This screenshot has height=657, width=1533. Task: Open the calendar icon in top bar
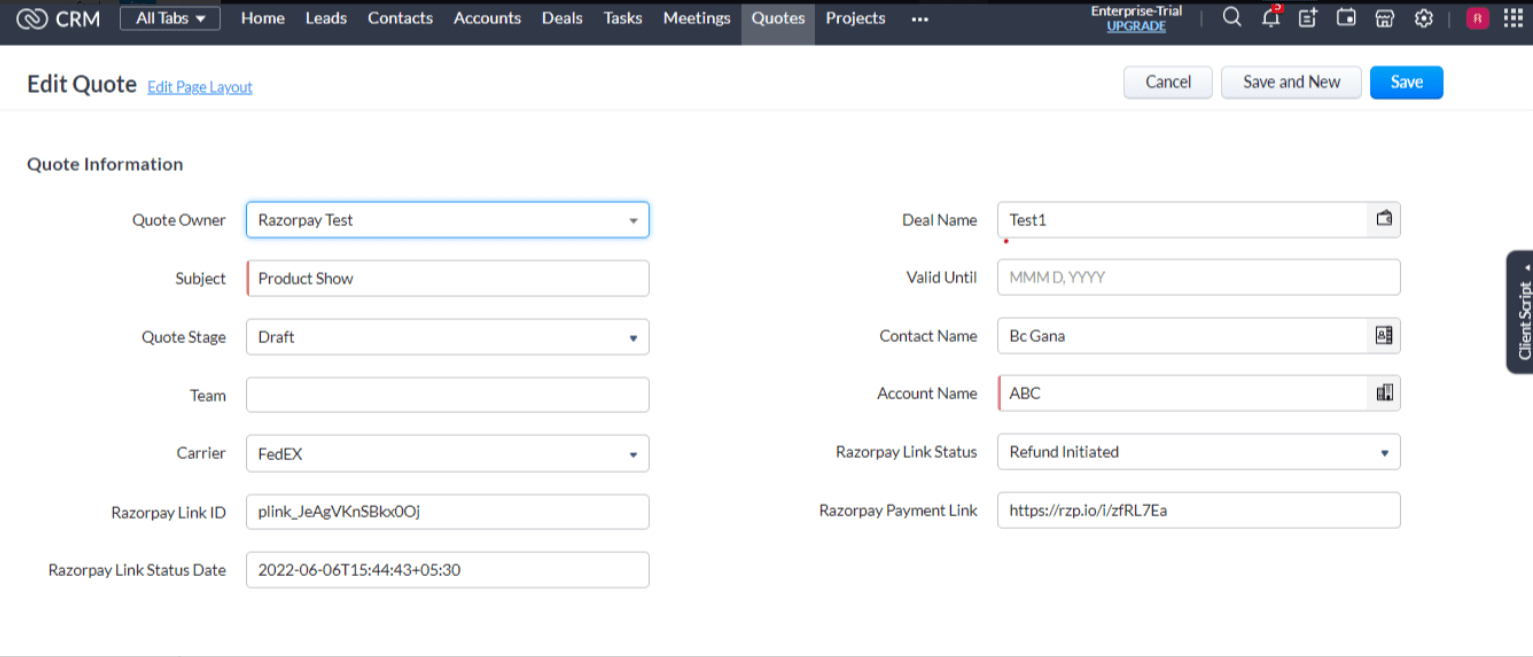click(x=1347, y=18)
